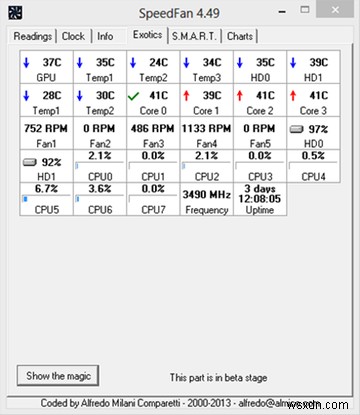Click the hard drive icon beside 97% HD0
The height and width of the screenshot is (415, 360).
(296, 129)
